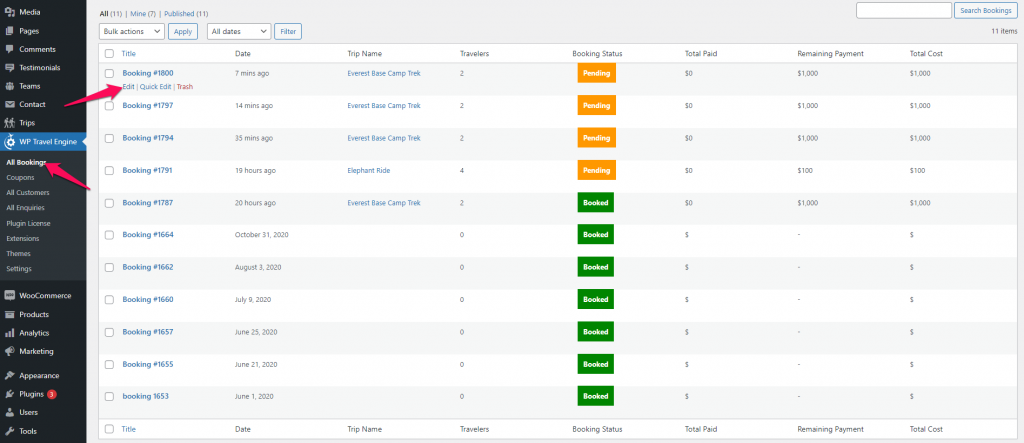
Task: Click the Plugins update count badge
Action: pyautogui.click(x=52, y=394)
